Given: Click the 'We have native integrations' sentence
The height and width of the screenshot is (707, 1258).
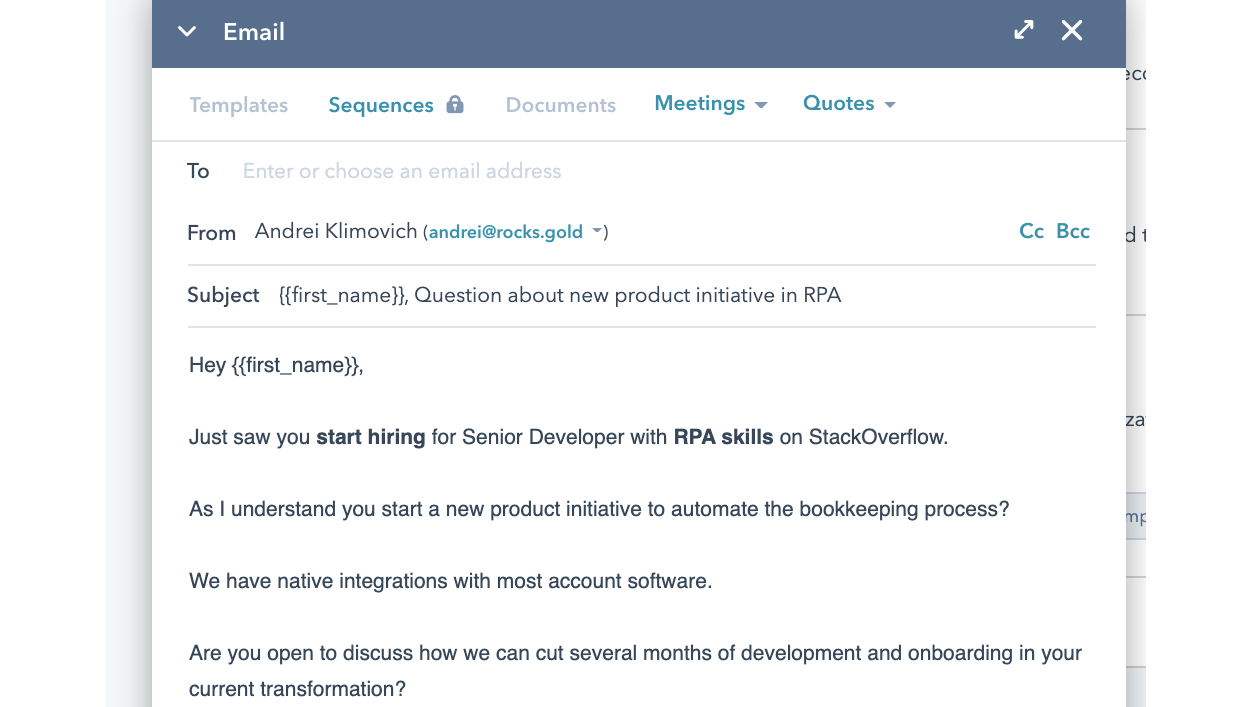Looking at the screenshot, I should [x=450, y=581].
